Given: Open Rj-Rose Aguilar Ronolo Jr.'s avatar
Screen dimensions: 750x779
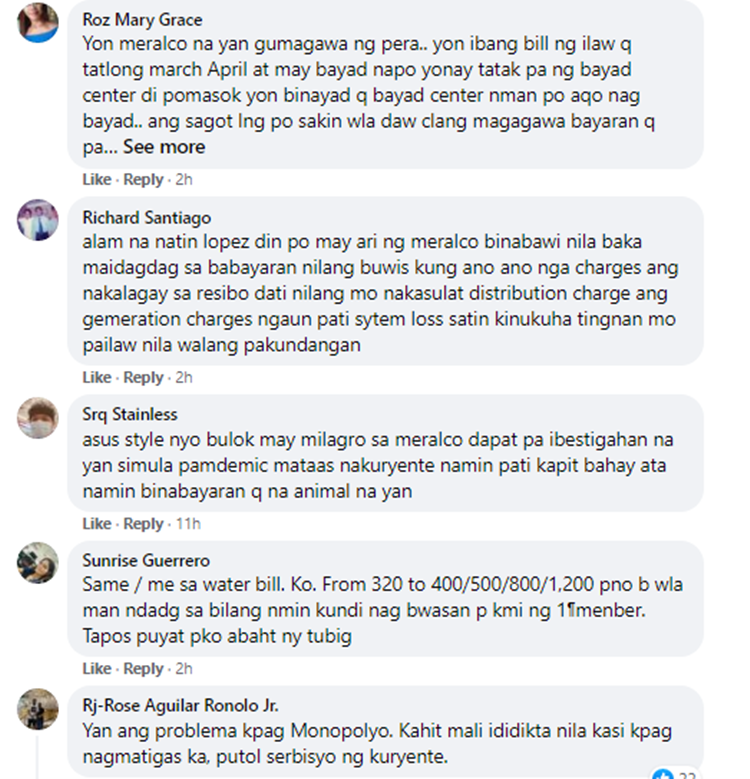Looking at the screenshot, I should tap(38, 709).
